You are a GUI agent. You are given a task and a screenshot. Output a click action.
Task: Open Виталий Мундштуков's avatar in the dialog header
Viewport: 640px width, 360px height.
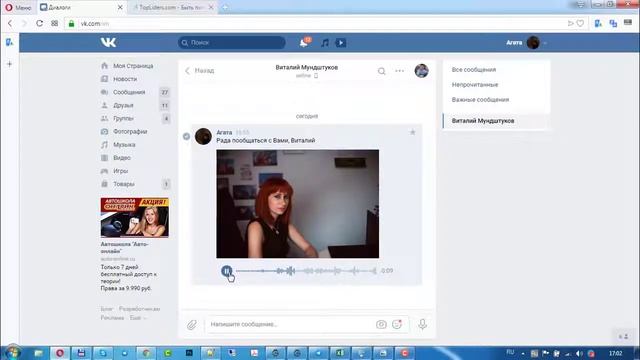(422, 71)
